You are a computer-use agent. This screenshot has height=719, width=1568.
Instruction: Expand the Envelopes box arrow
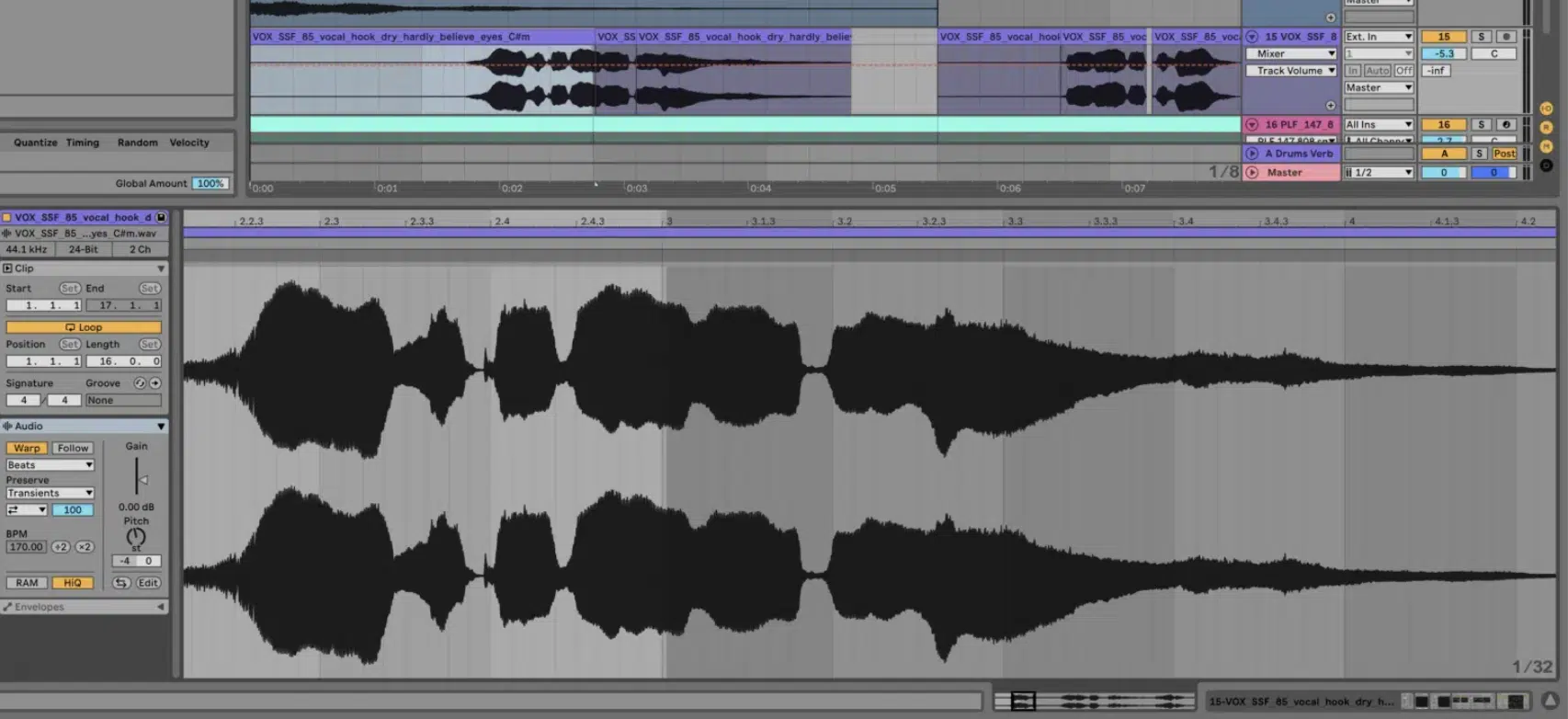coord(161,607)
